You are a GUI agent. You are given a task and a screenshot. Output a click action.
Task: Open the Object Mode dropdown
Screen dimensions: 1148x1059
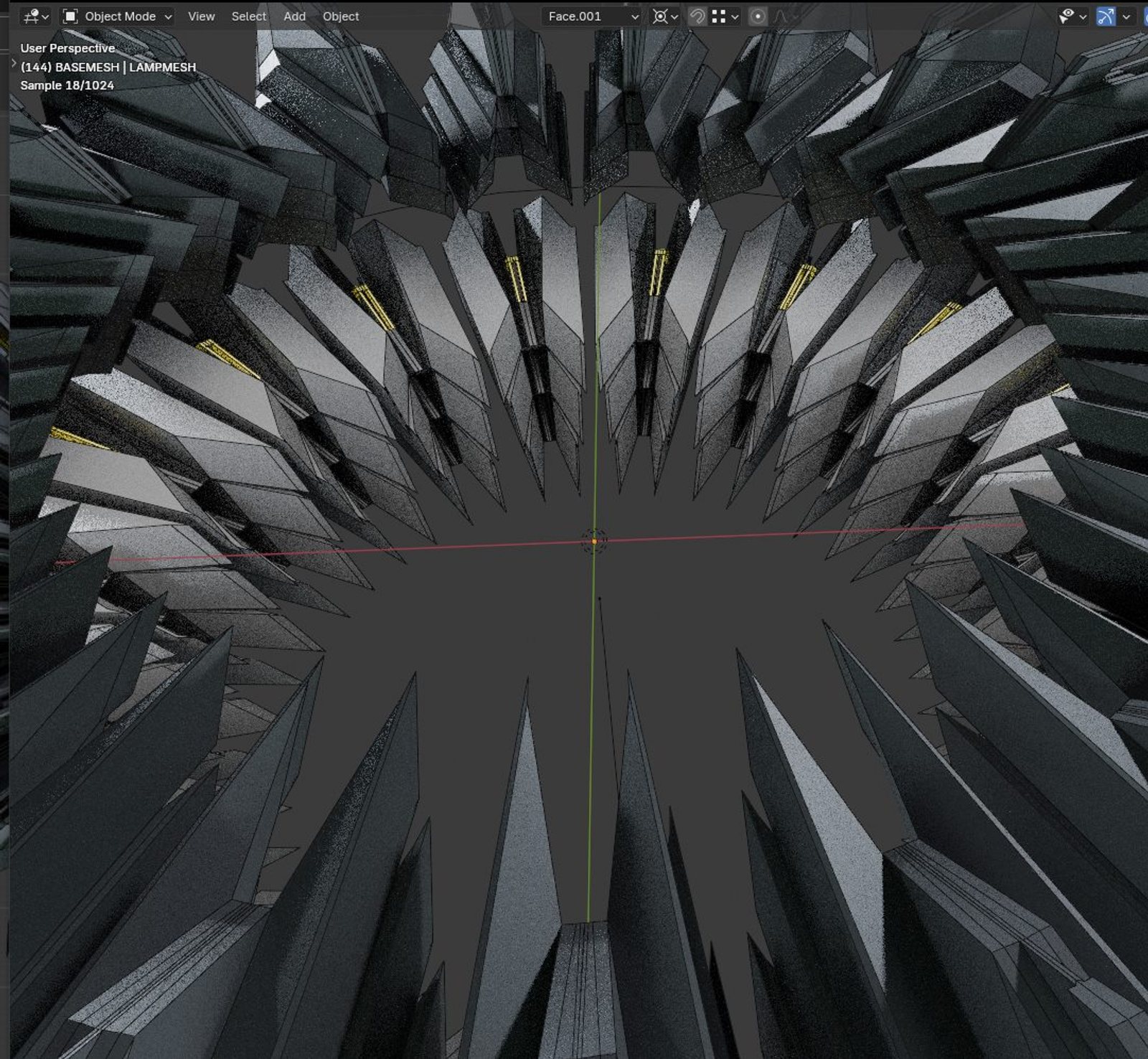coord(117,16)
